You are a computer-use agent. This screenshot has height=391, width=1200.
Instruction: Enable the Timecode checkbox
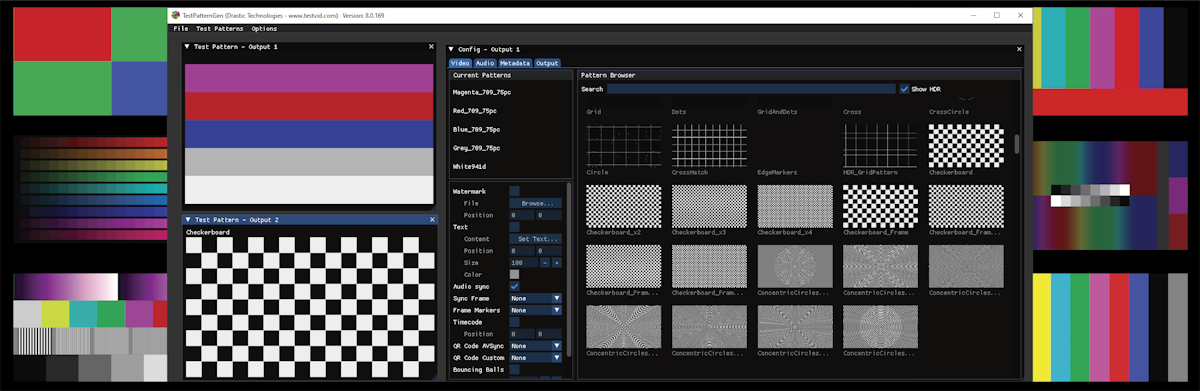point(515,322)
